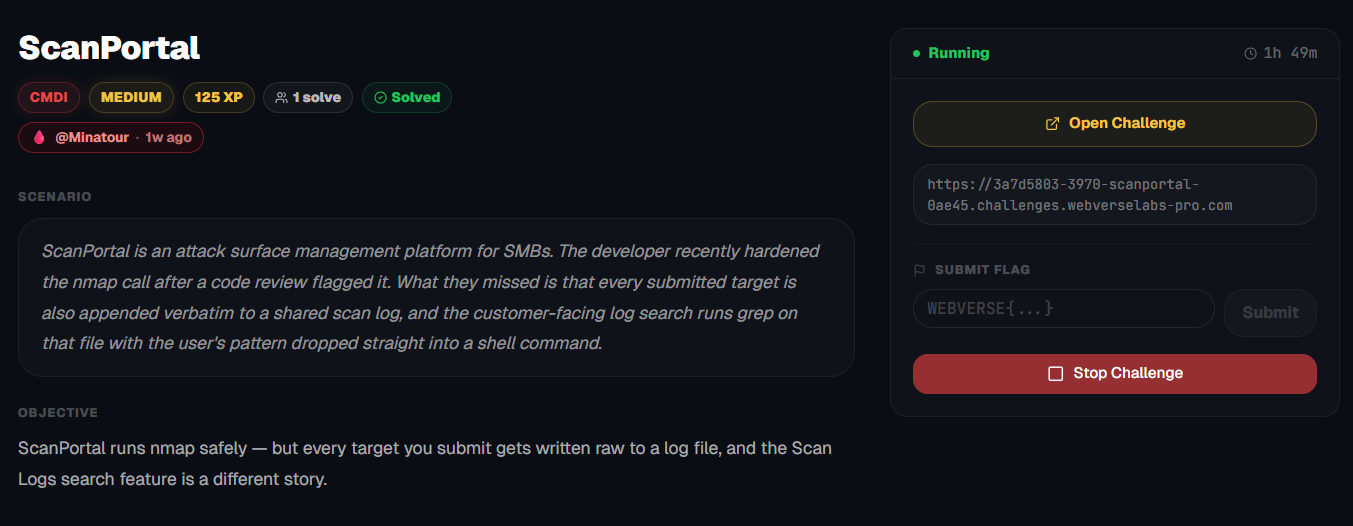1353x526 pixels.
Task: Click the clock icon beside 1h 49m
Action: (1250, 53)
